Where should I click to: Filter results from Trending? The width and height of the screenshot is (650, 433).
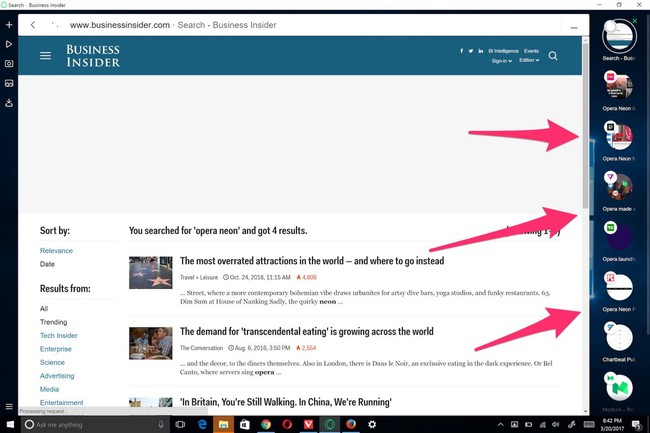(53, 322)
